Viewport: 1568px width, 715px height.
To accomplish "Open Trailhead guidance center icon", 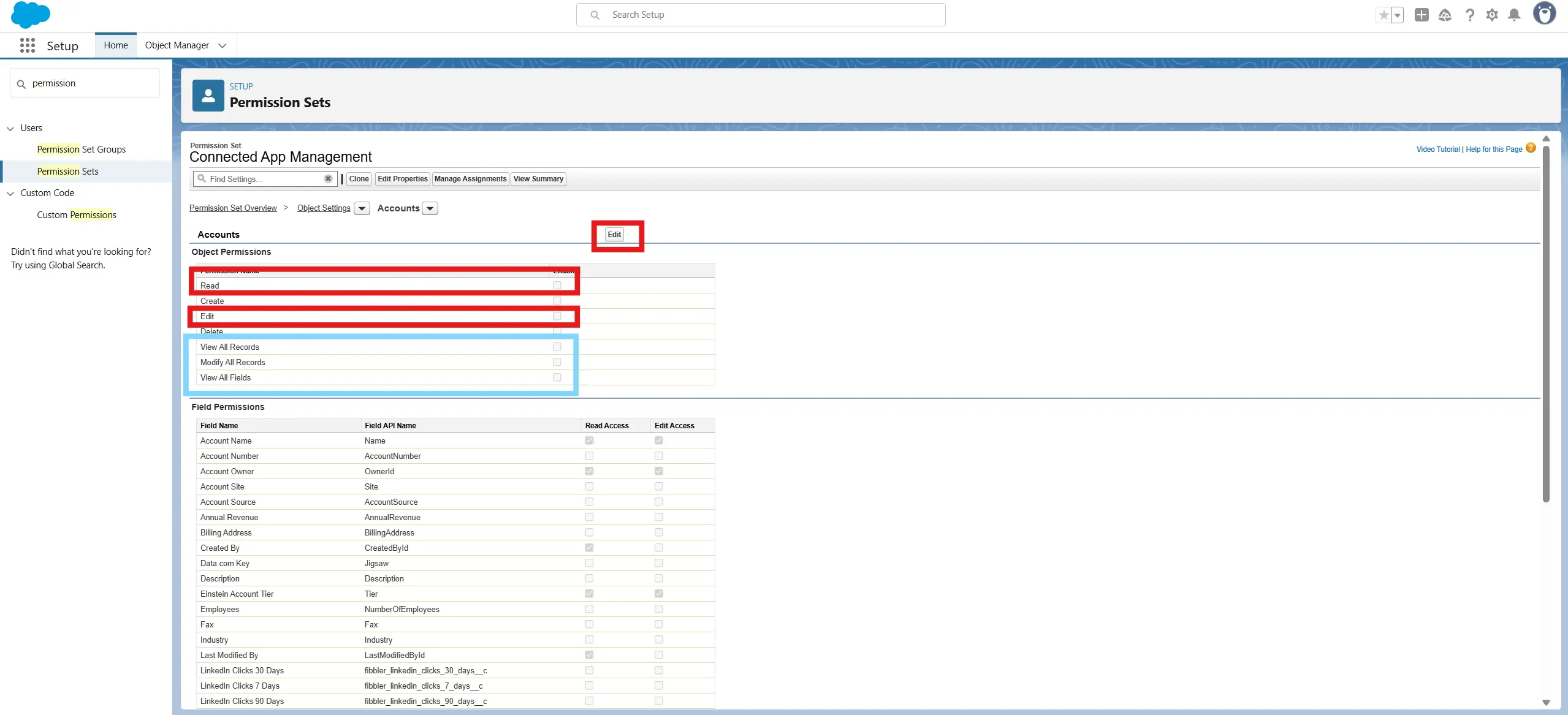I will [1445, 15].
